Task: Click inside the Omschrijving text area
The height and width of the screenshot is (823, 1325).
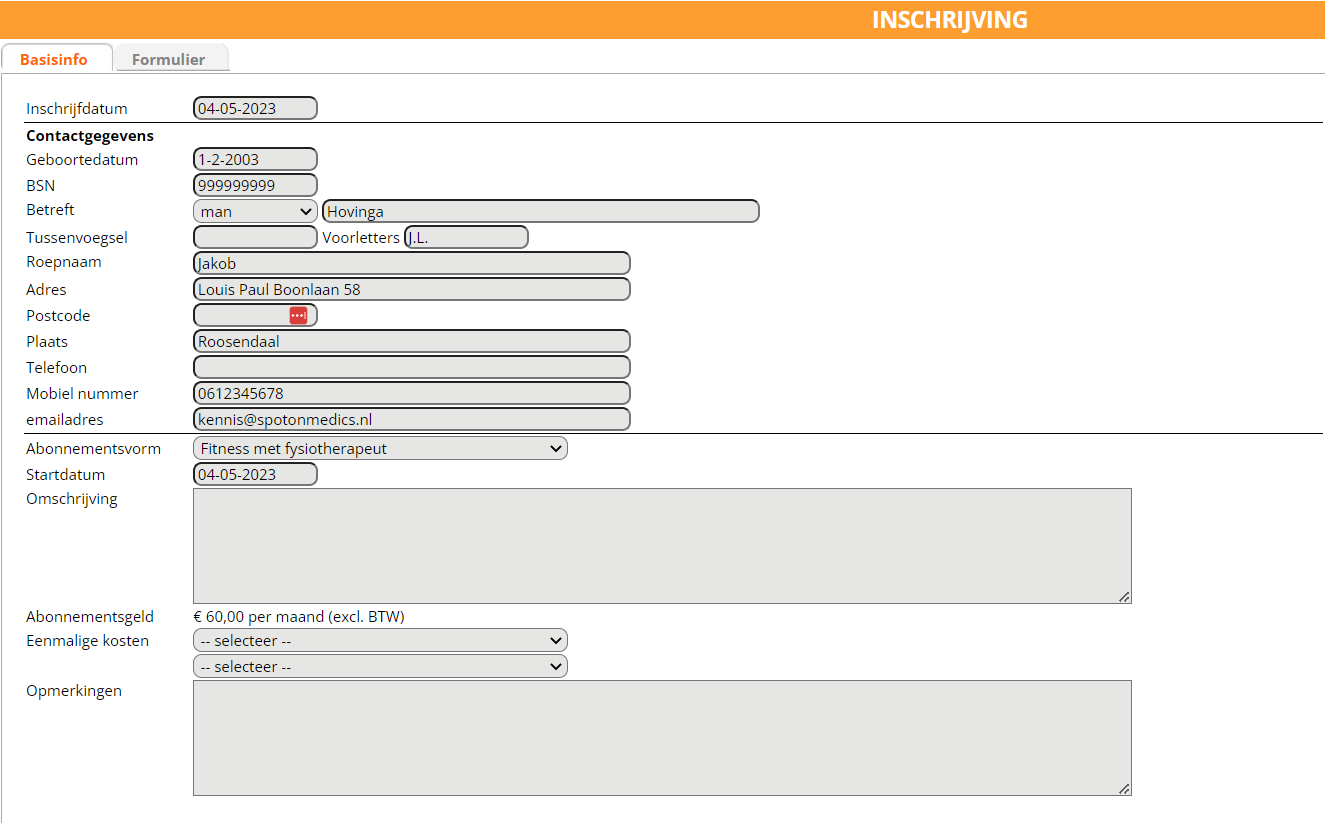Action: click(662, 546)
